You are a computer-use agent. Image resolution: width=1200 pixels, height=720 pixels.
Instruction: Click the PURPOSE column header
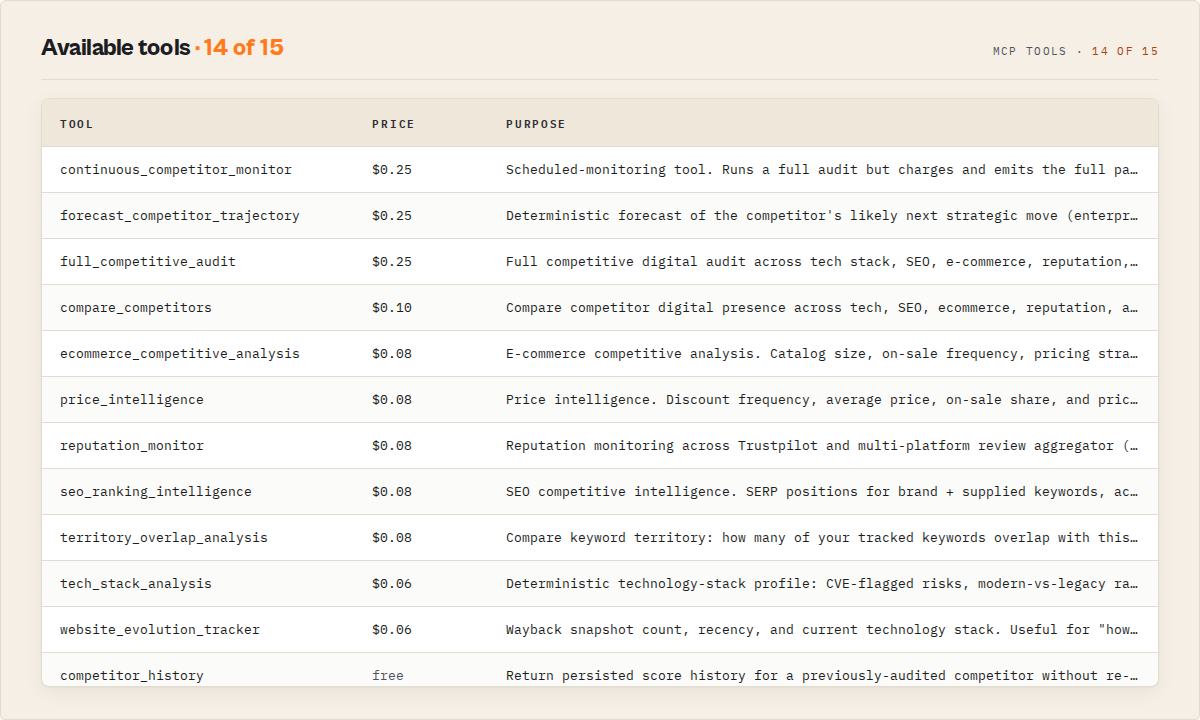point(536,125)
